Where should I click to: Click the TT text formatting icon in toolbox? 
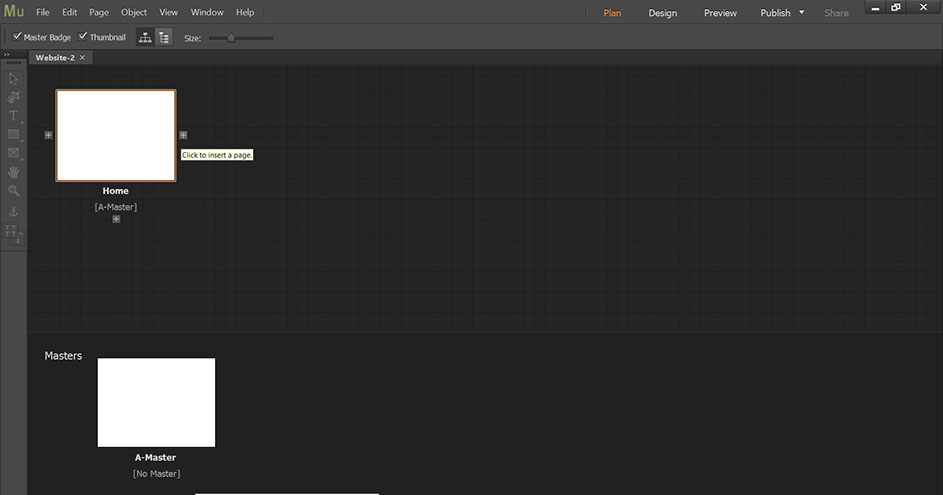[11, 230]
